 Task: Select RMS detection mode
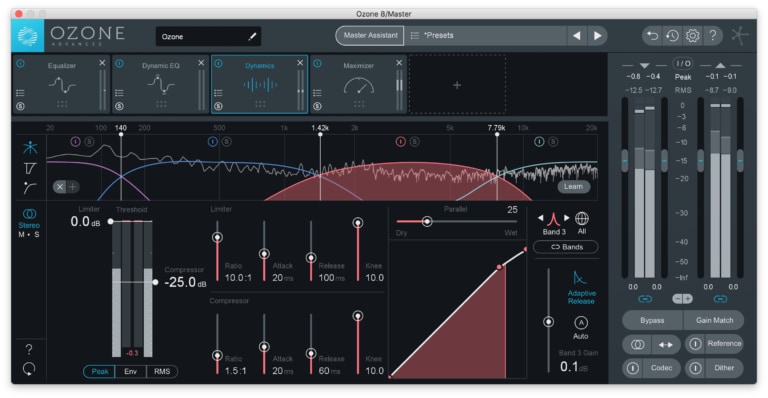162,371
